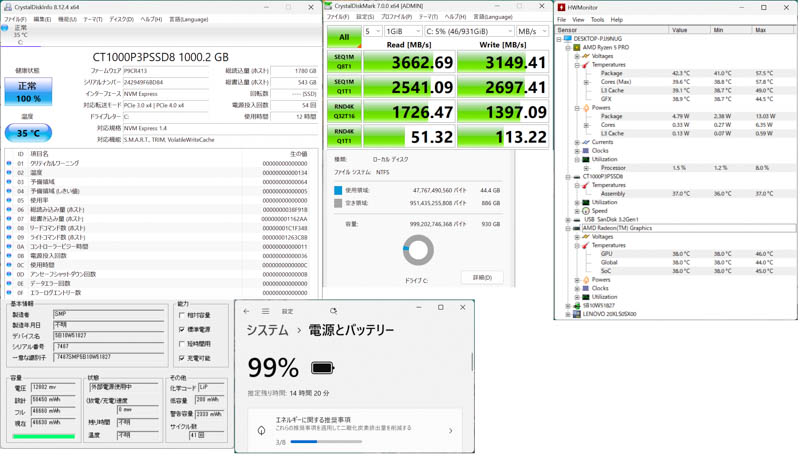Select the AMD Radeon(TM) Graphics tree row
This screenshot has width=800, height=459.
[x=689, y=228]
